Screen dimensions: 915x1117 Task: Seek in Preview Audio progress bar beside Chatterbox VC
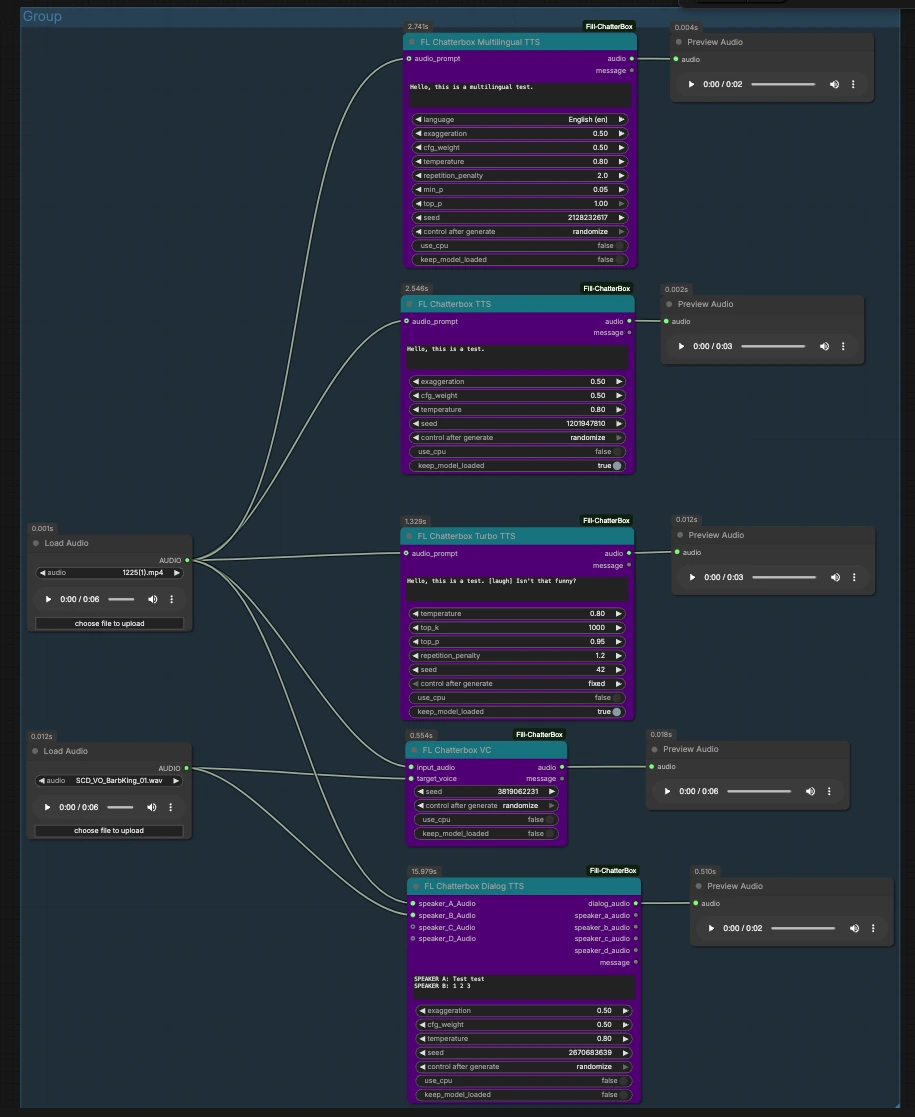[x=759, y=791]
